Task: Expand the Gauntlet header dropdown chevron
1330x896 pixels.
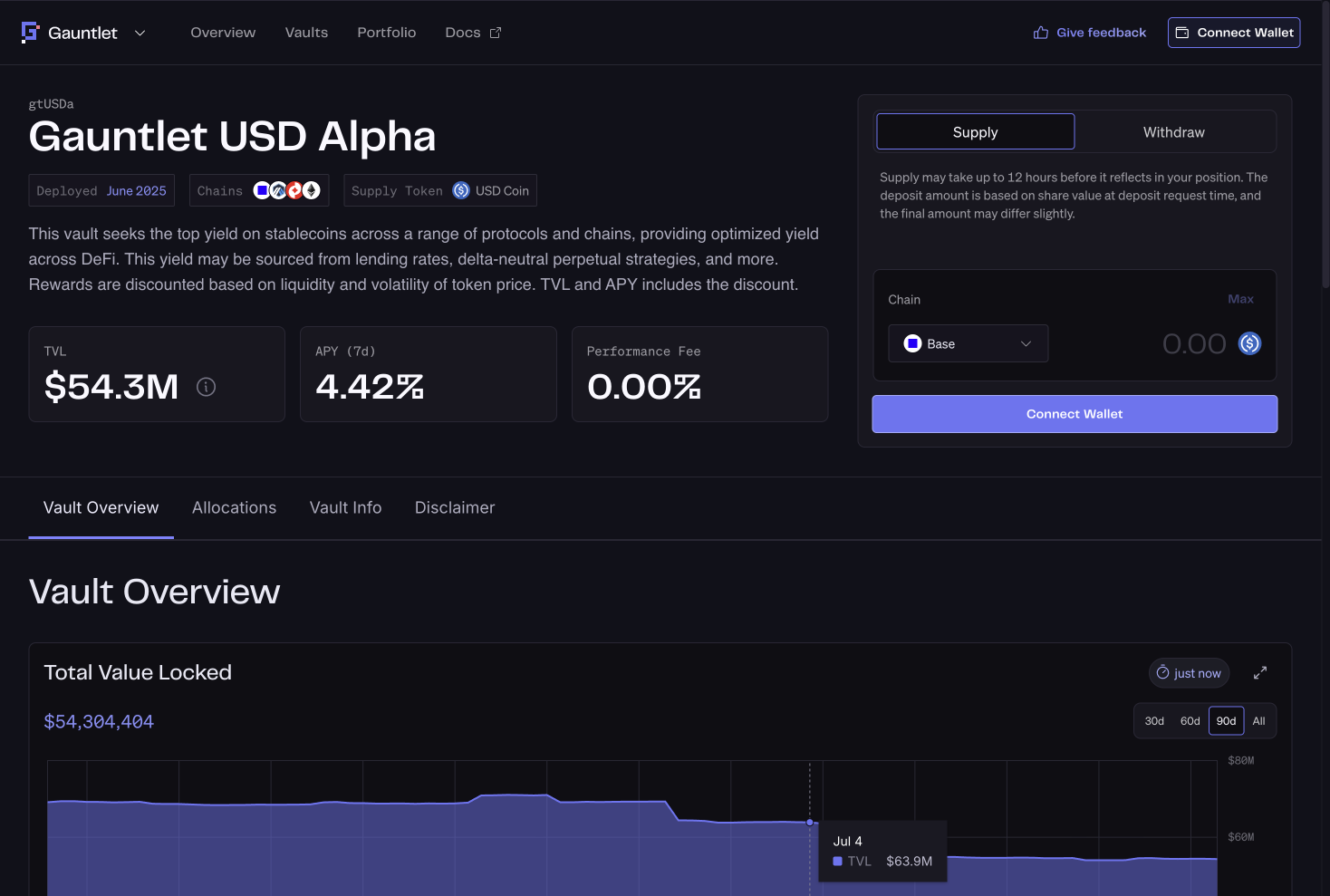Action: [x=140, y=33]
